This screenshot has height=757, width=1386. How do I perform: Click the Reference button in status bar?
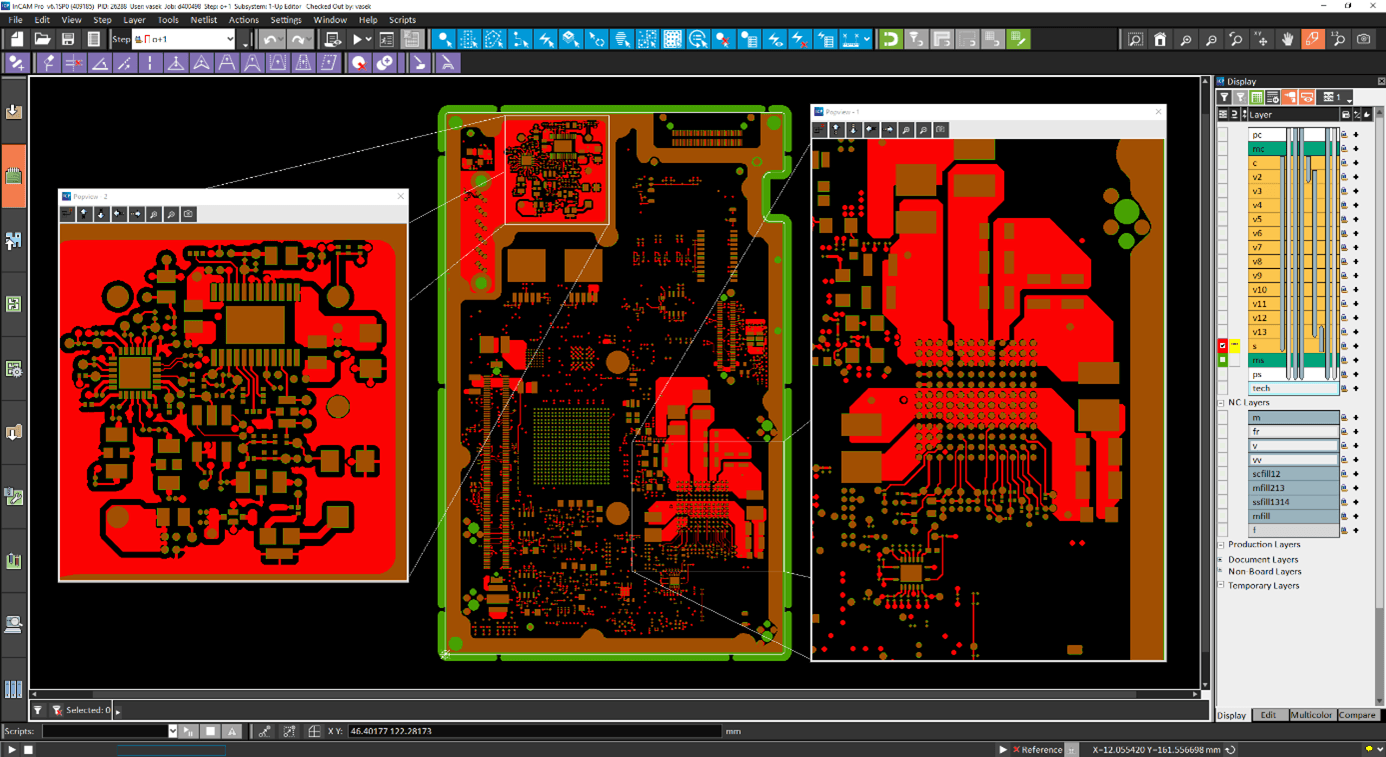click(1036, 749)
